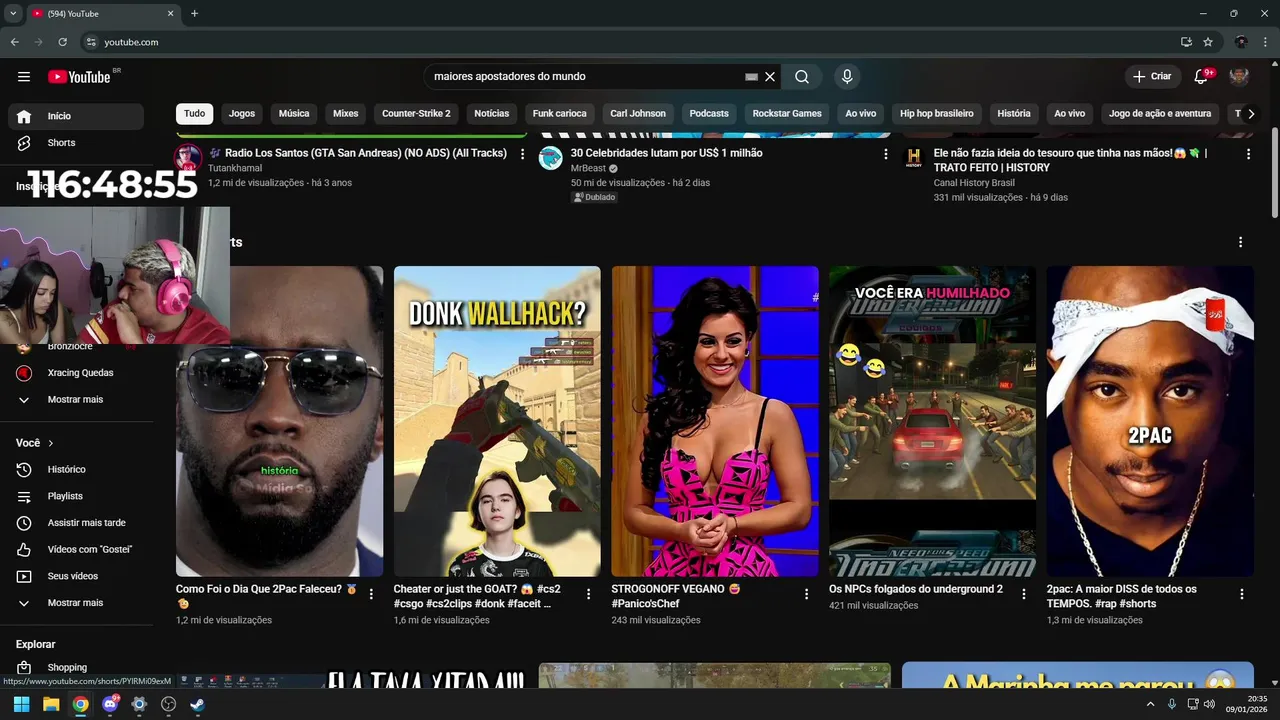
Task: Open Playlists in the sidebar
Action: point(76,496)
